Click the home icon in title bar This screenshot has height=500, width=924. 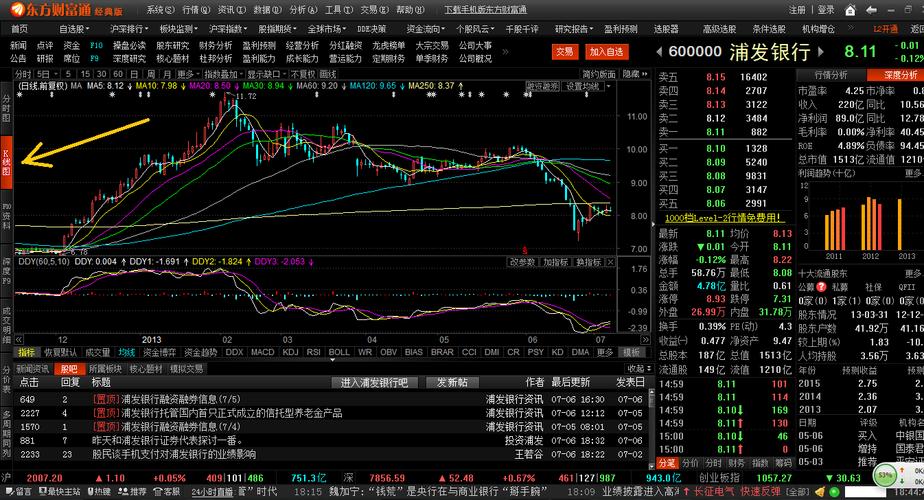point(850,10)
